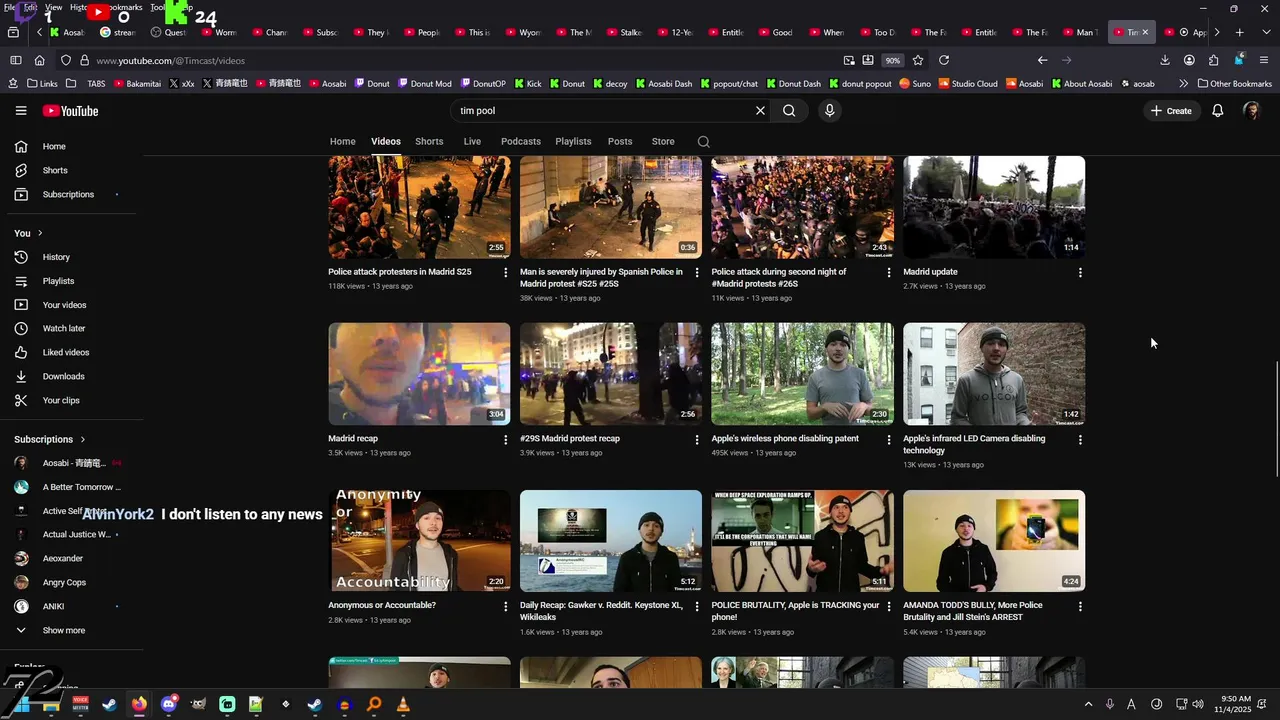This screenshot has width=1280, height=720.
Task: Open options menu for 'Madrid recap' video
Action: coord(505,440)
